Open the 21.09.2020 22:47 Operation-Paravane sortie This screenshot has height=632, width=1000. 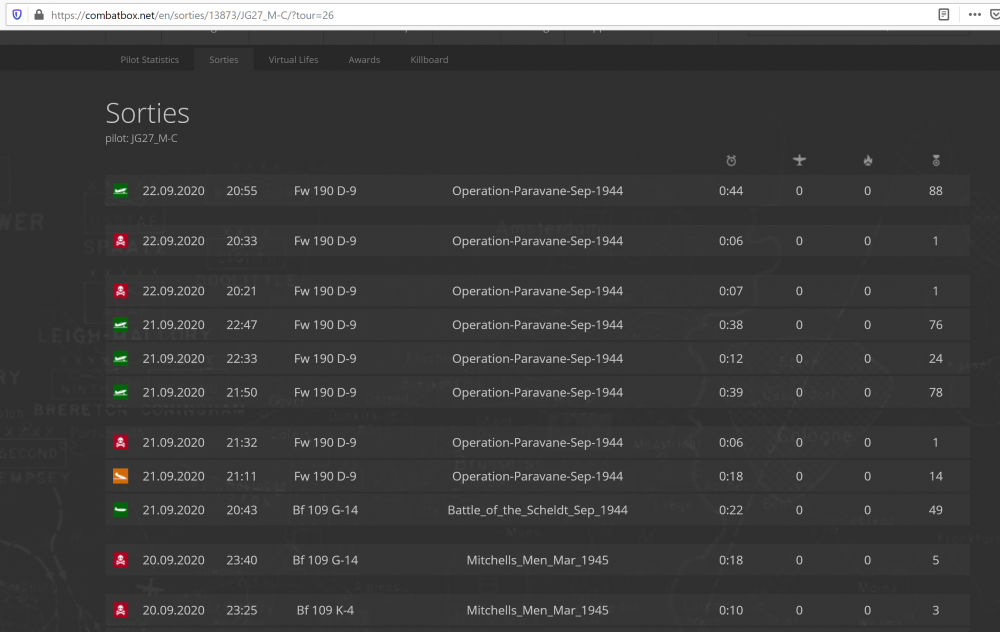tap(537, 325)
